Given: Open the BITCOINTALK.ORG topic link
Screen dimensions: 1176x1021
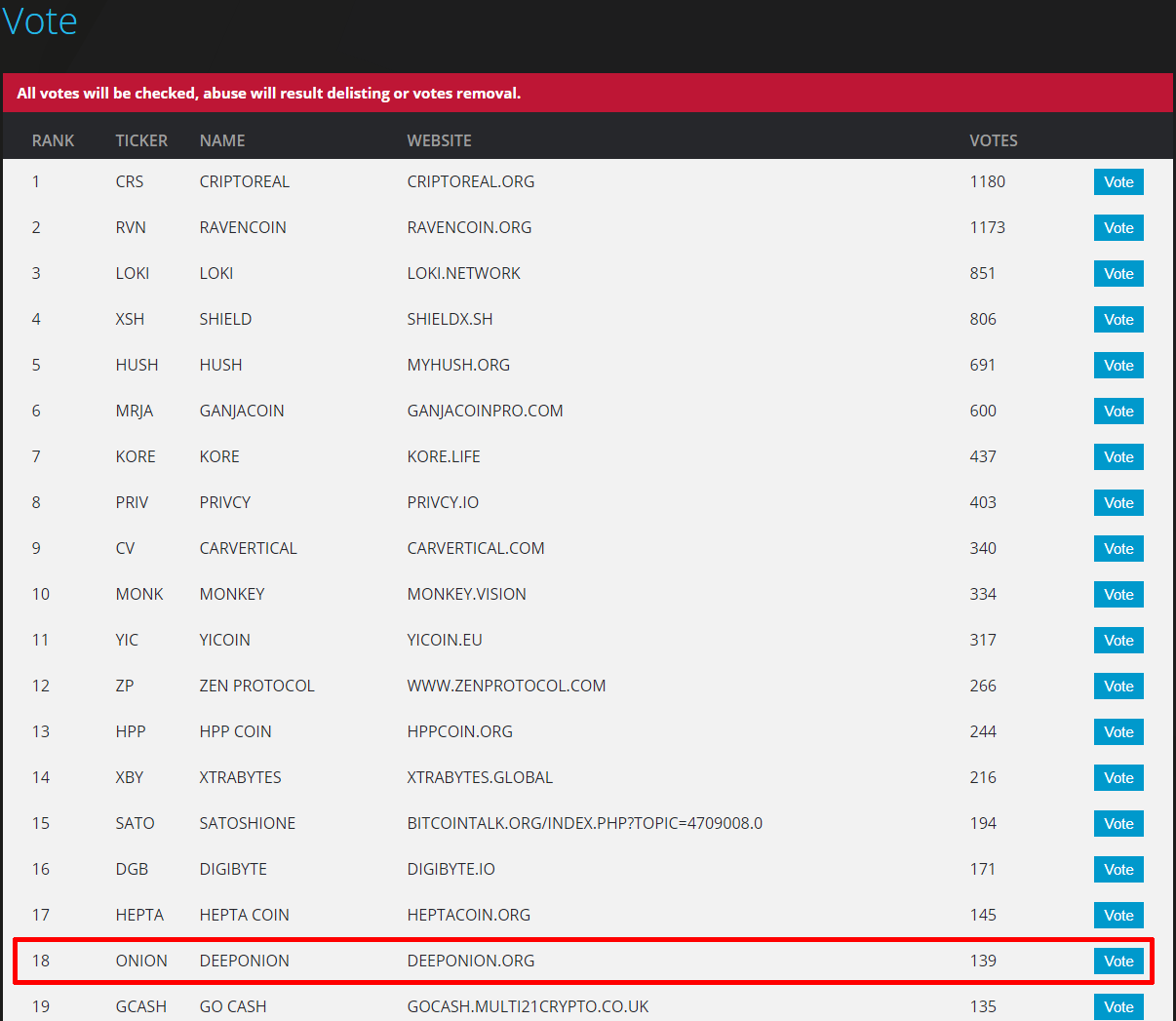Looking at the screenshot, I should click(x=585, y=823).
